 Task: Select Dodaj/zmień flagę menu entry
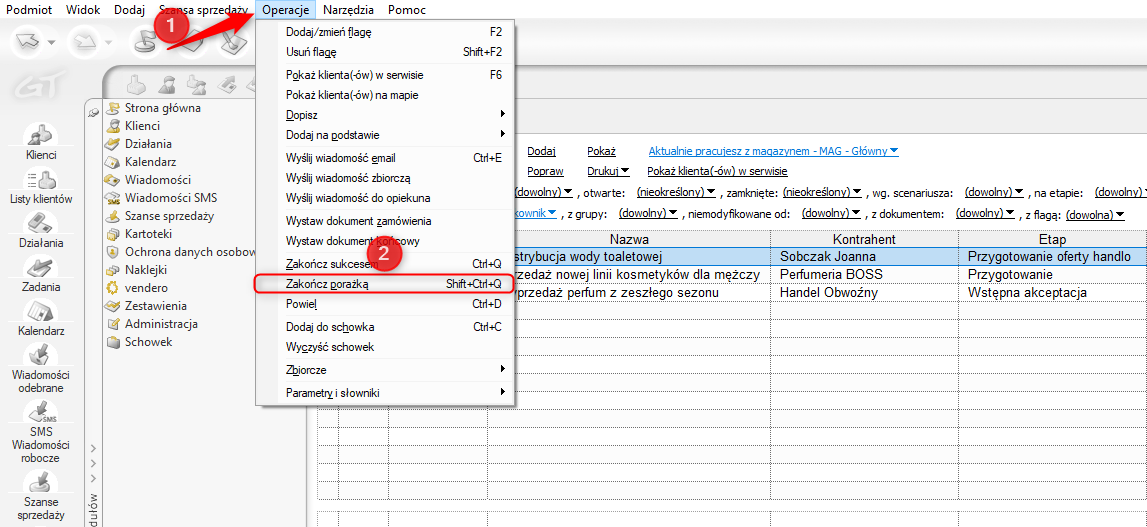386,32
